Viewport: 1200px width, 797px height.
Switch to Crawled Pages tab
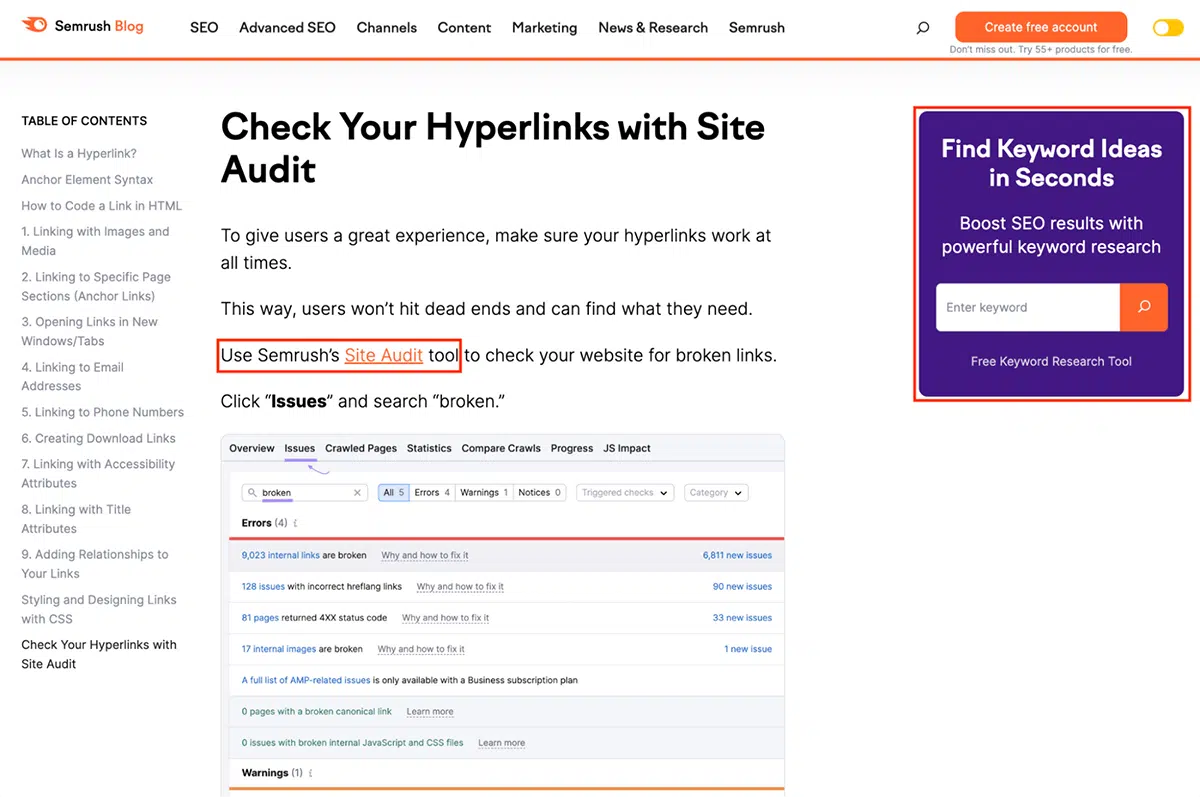click(361, 448)
